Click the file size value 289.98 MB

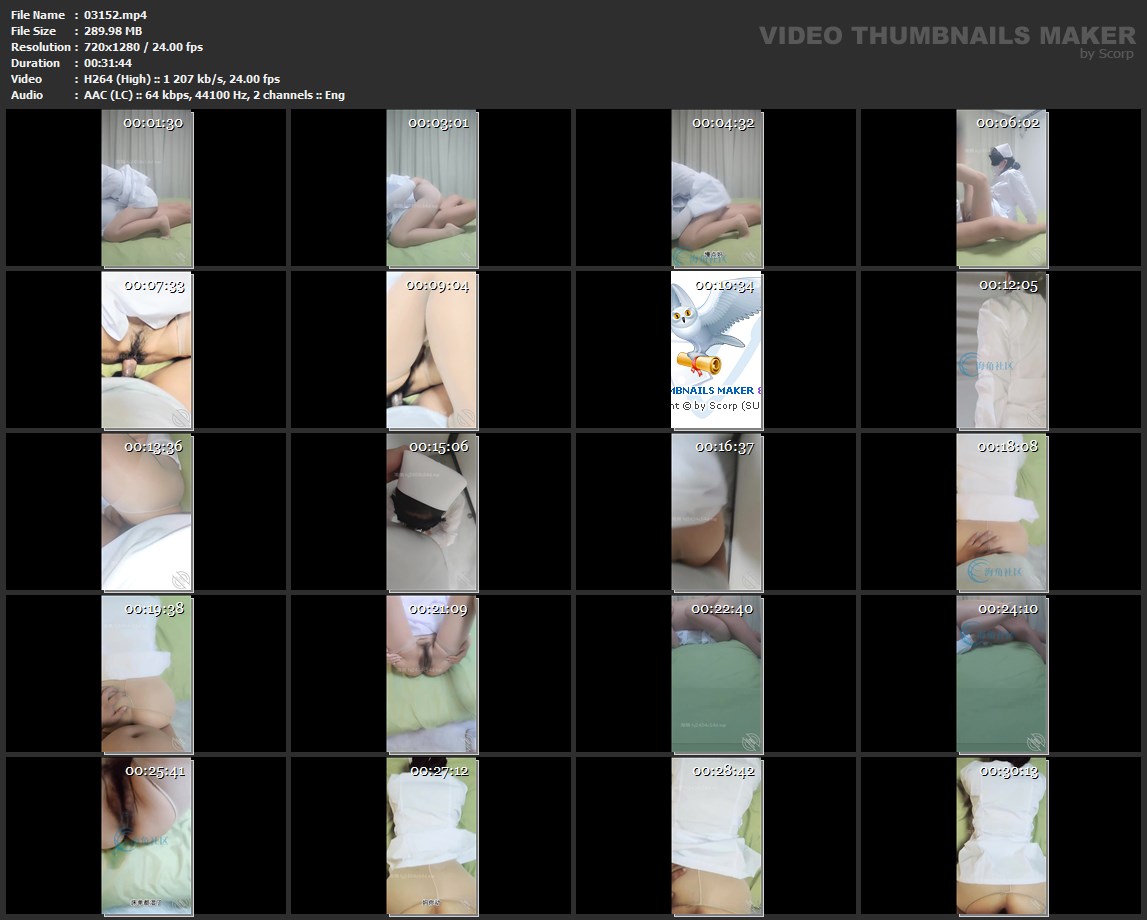[113, 31]
